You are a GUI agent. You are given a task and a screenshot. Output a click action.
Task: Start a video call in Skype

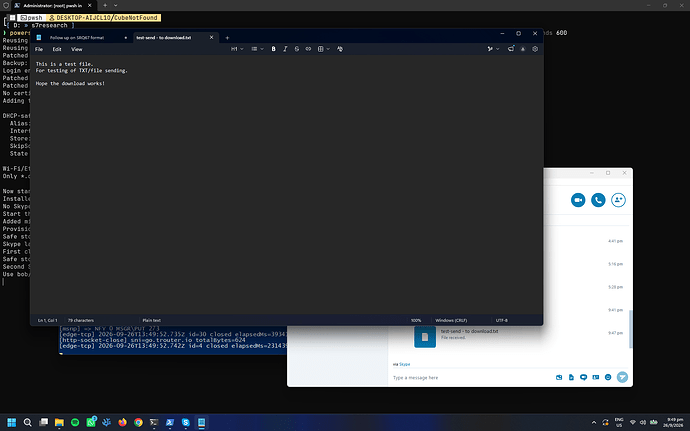pyautogui.click(x=578, y=200)
